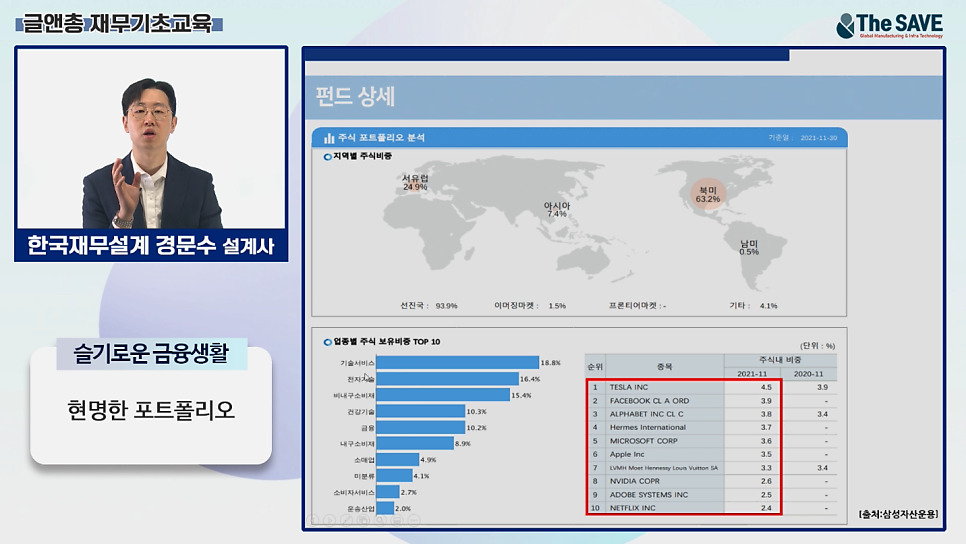The width and height of the screenshot is (966, 544).
Task: Click the magnifier zoom slideshow control
Action: pyautogui.click(x=380, y=521)
